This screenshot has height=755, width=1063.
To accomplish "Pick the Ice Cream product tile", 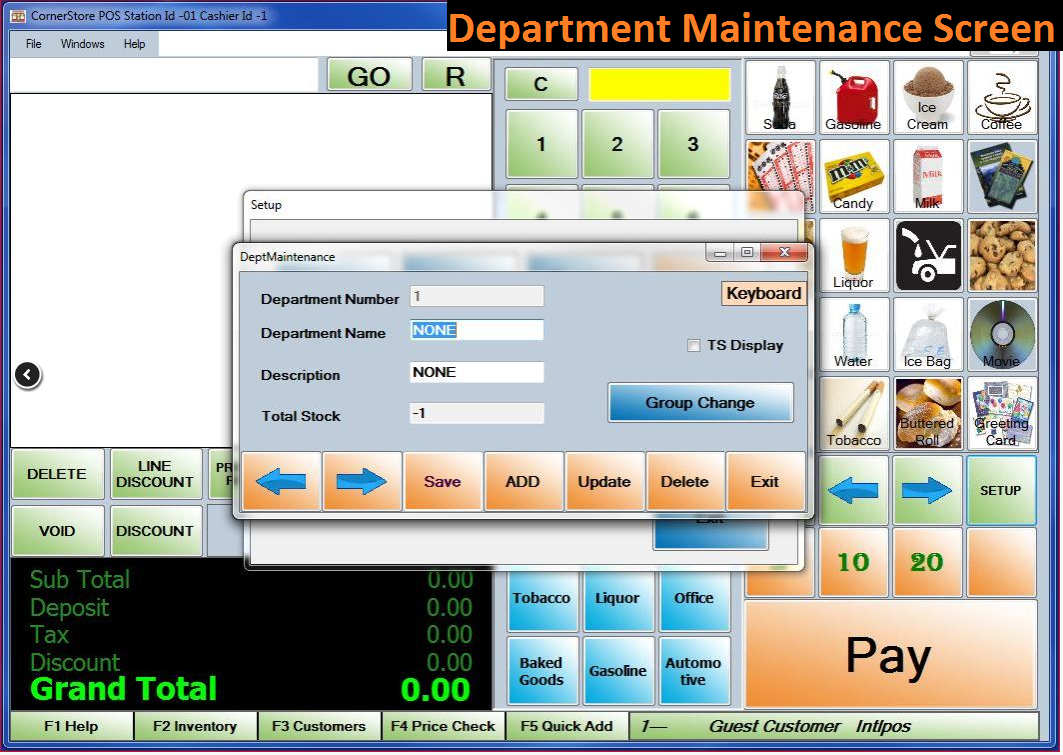I will tap(927, 97).
